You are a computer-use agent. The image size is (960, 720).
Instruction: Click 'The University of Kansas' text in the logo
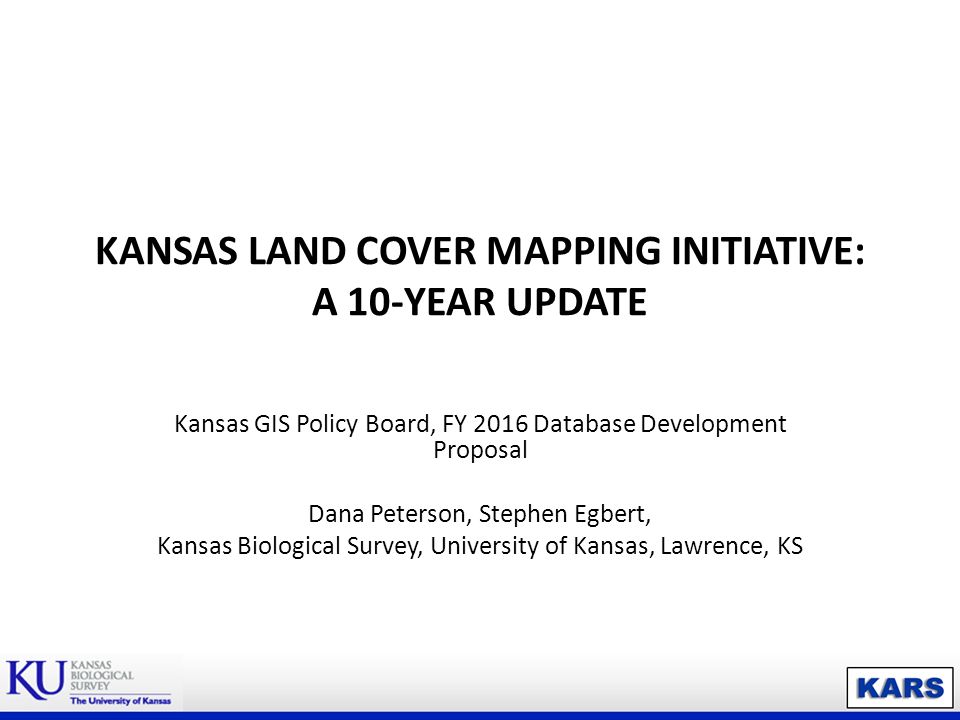pyautogui.click(x=121, y=701)
